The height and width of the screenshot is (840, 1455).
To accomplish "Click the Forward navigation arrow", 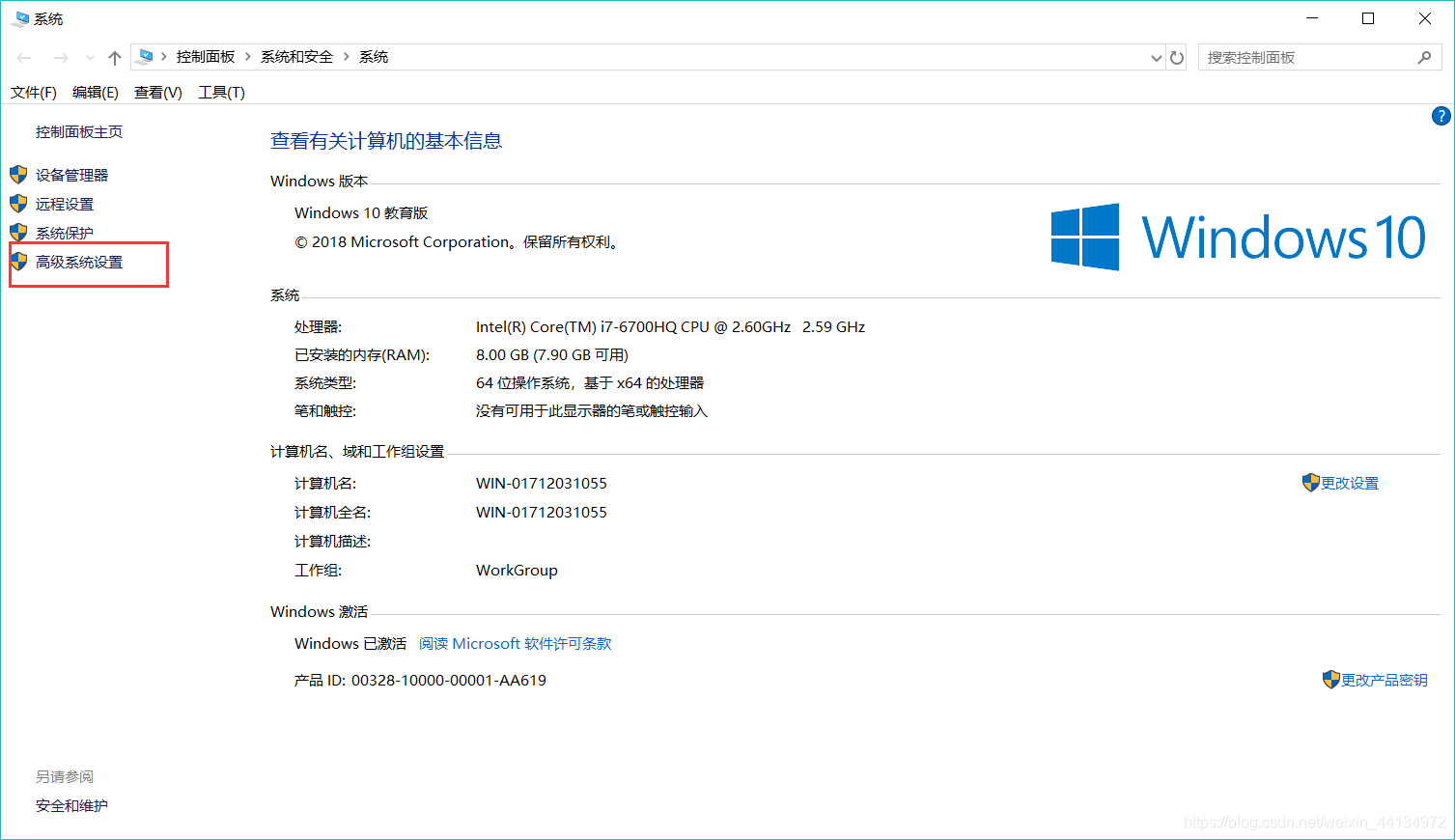I will point(61,58).
